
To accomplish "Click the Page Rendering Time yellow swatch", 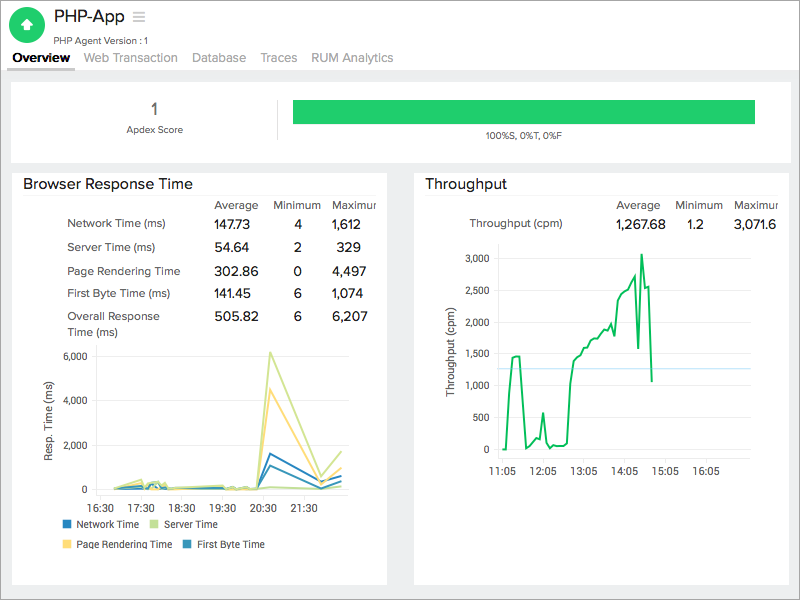I will click(x=67, y=544).
